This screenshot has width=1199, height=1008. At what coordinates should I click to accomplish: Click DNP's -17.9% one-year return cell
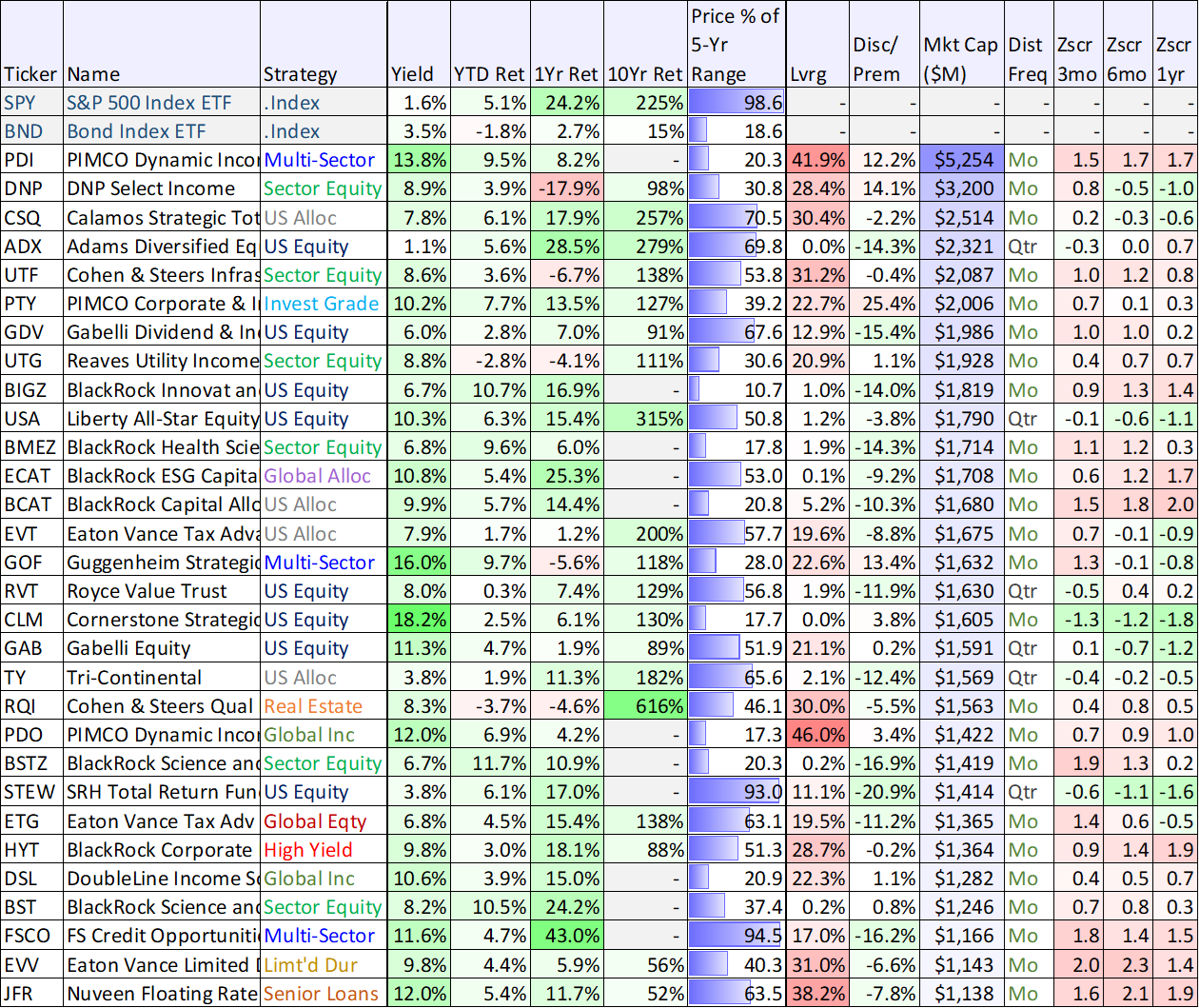tap(568, 188)
